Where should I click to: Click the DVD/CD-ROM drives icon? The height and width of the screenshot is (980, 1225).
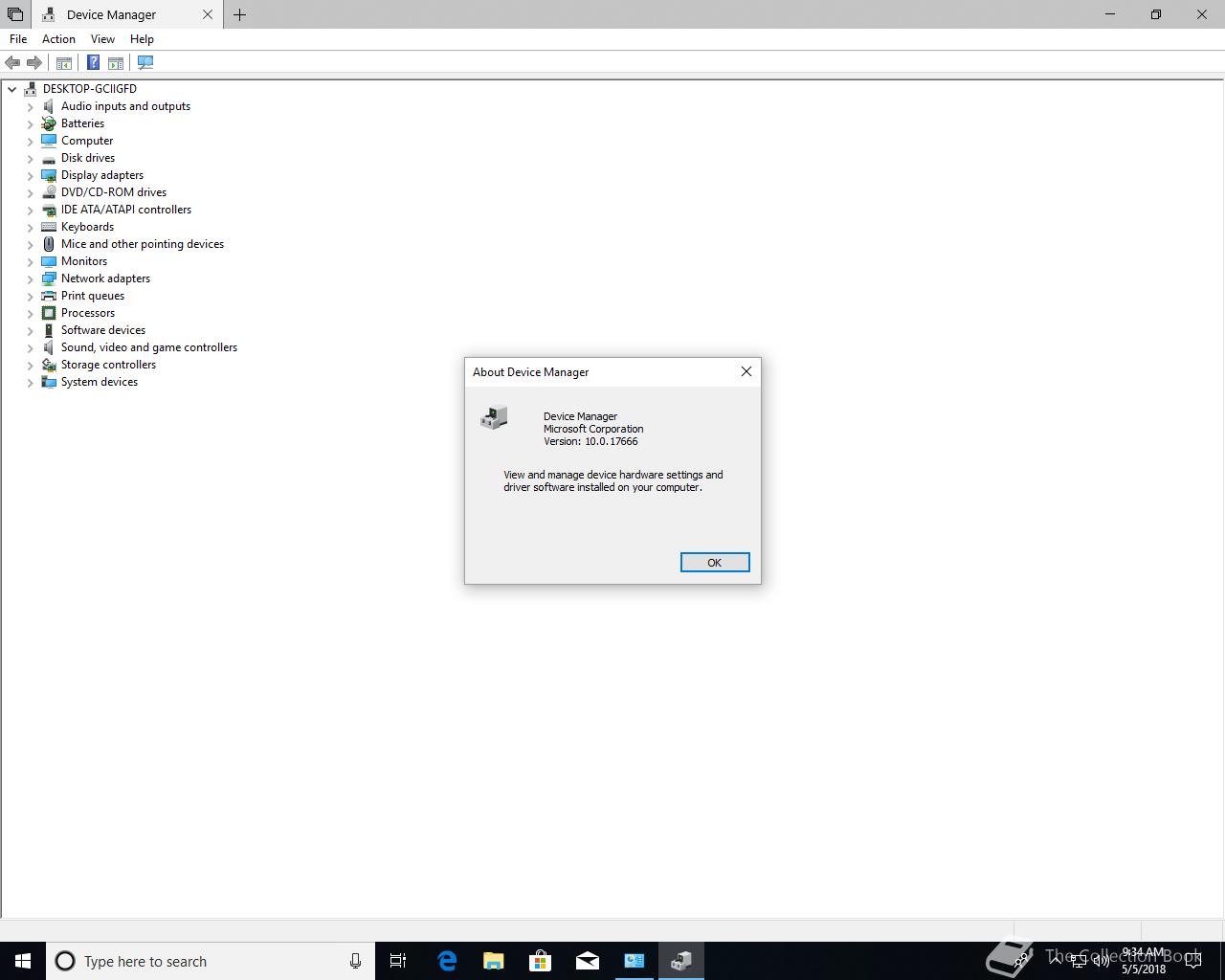point(49,192)
